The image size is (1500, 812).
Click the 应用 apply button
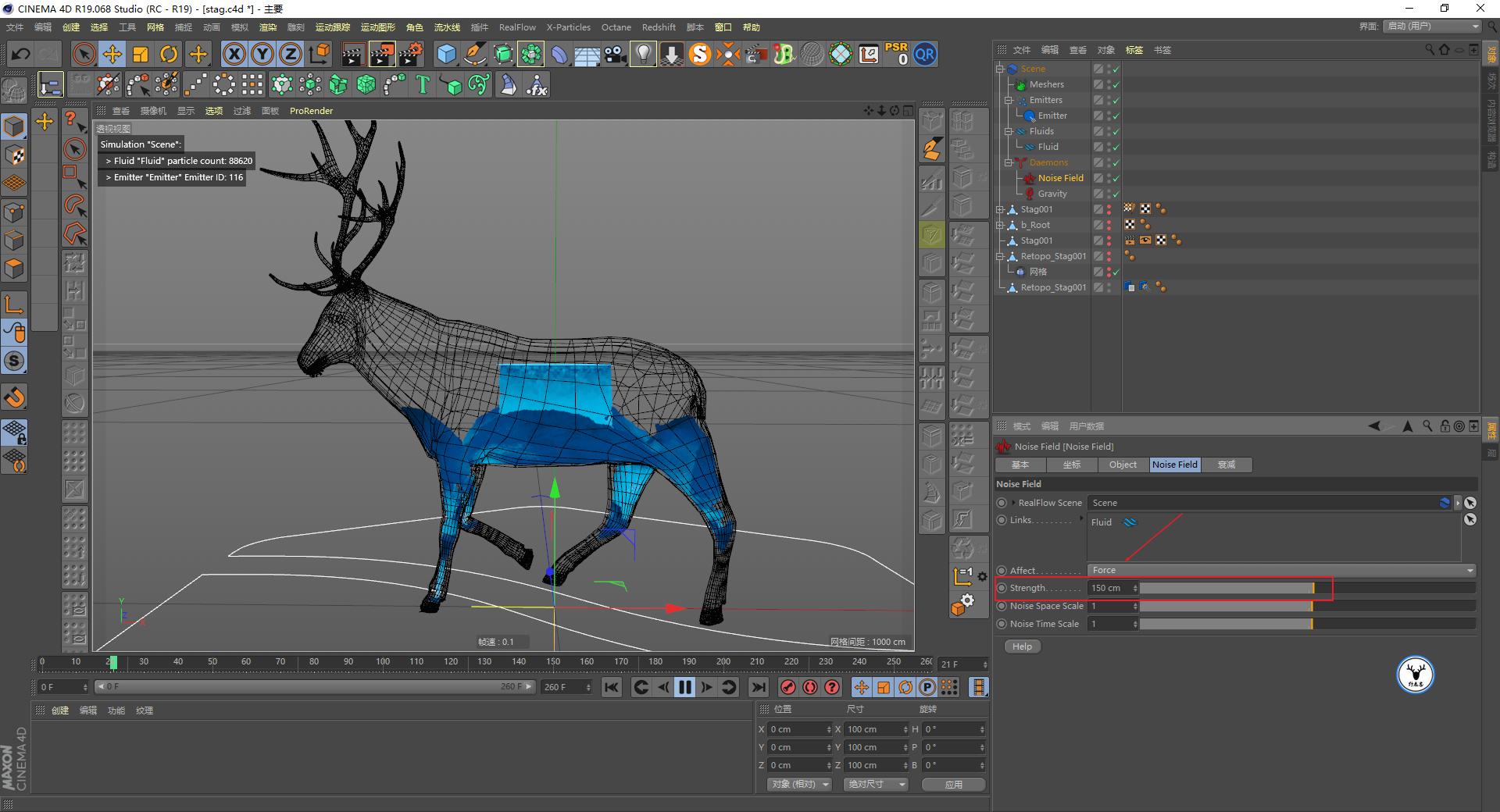953,785
